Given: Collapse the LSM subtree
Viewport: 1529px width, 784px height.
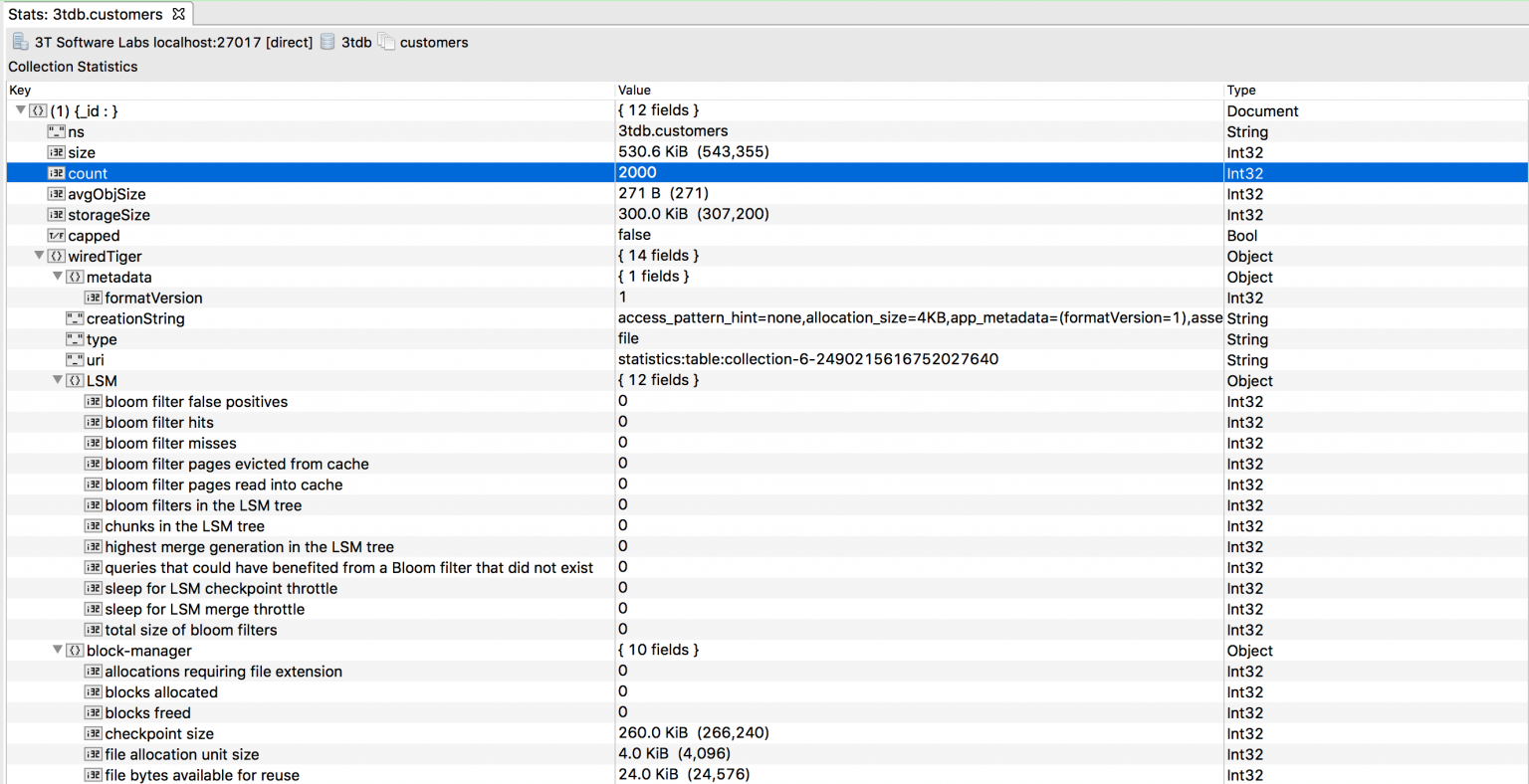Looking at the screenshot, I should tap(58, 380).
